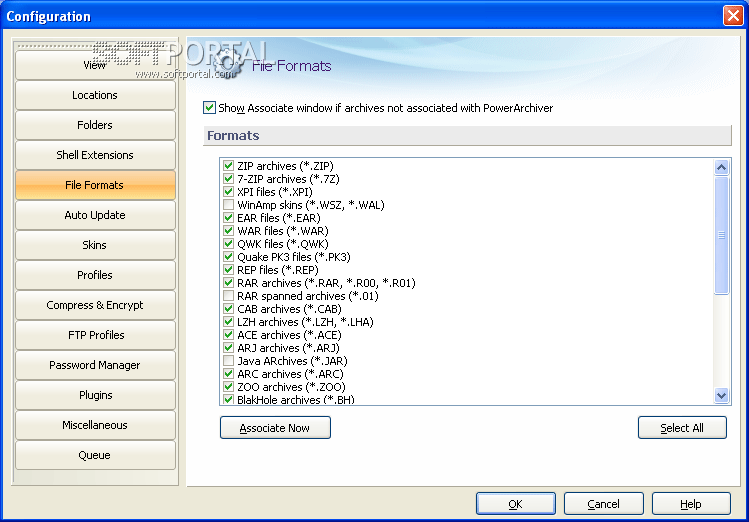Open the Profiles section

(x=95, y=275)
